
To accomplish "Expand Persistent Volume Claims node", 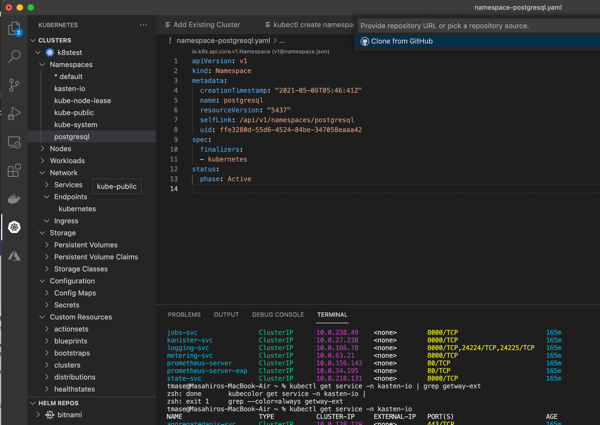I will (x=47, y=257).
